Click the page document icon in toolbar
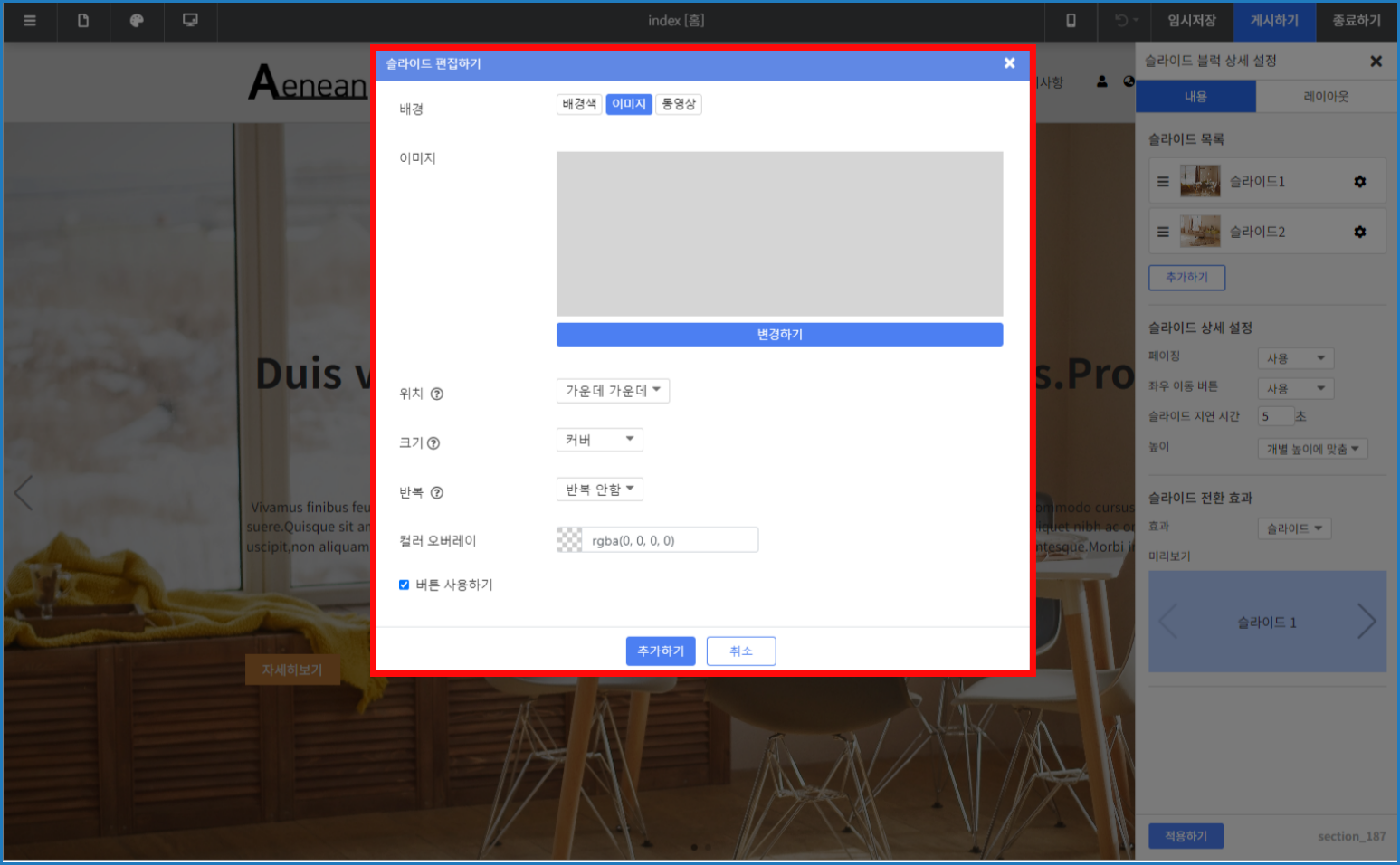1400x865 pixels. click(83, 21)
